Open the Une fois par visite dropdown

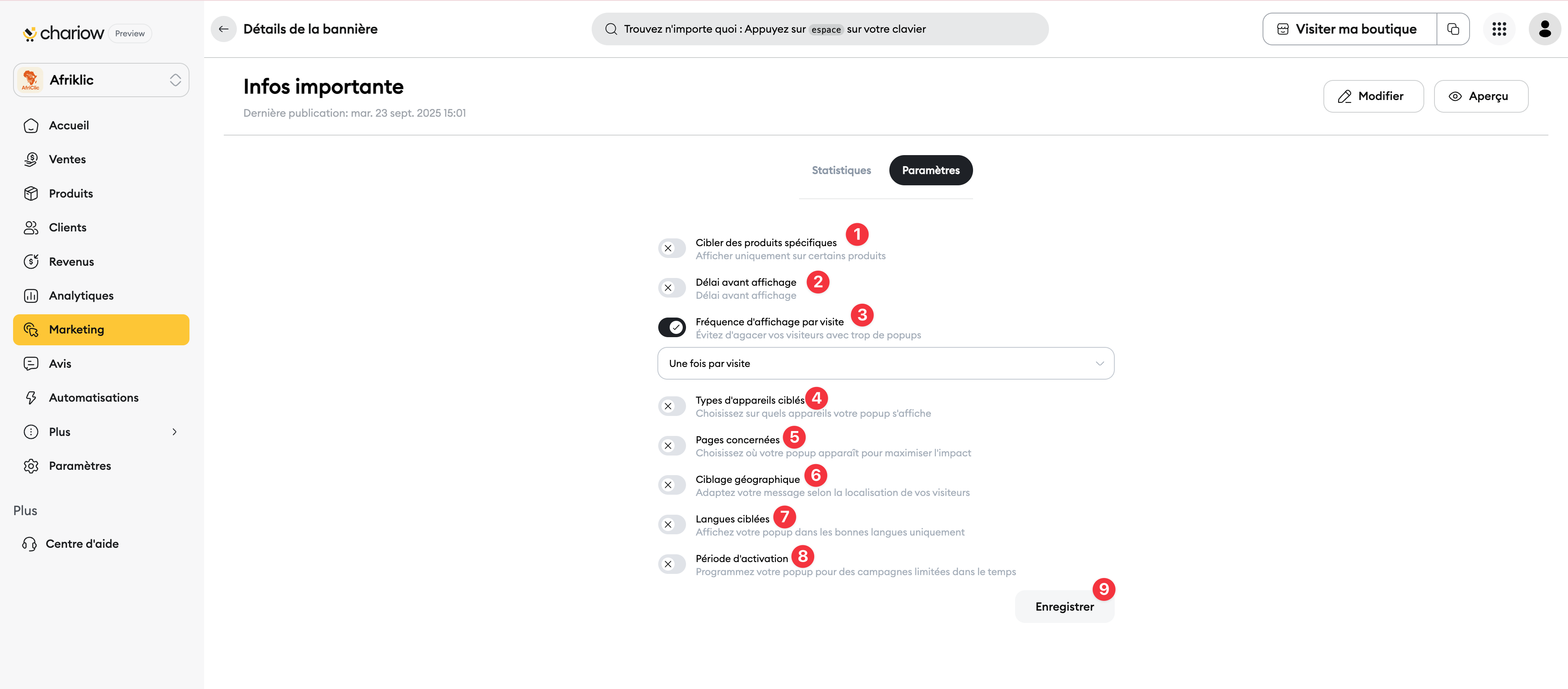click(886, 363)
